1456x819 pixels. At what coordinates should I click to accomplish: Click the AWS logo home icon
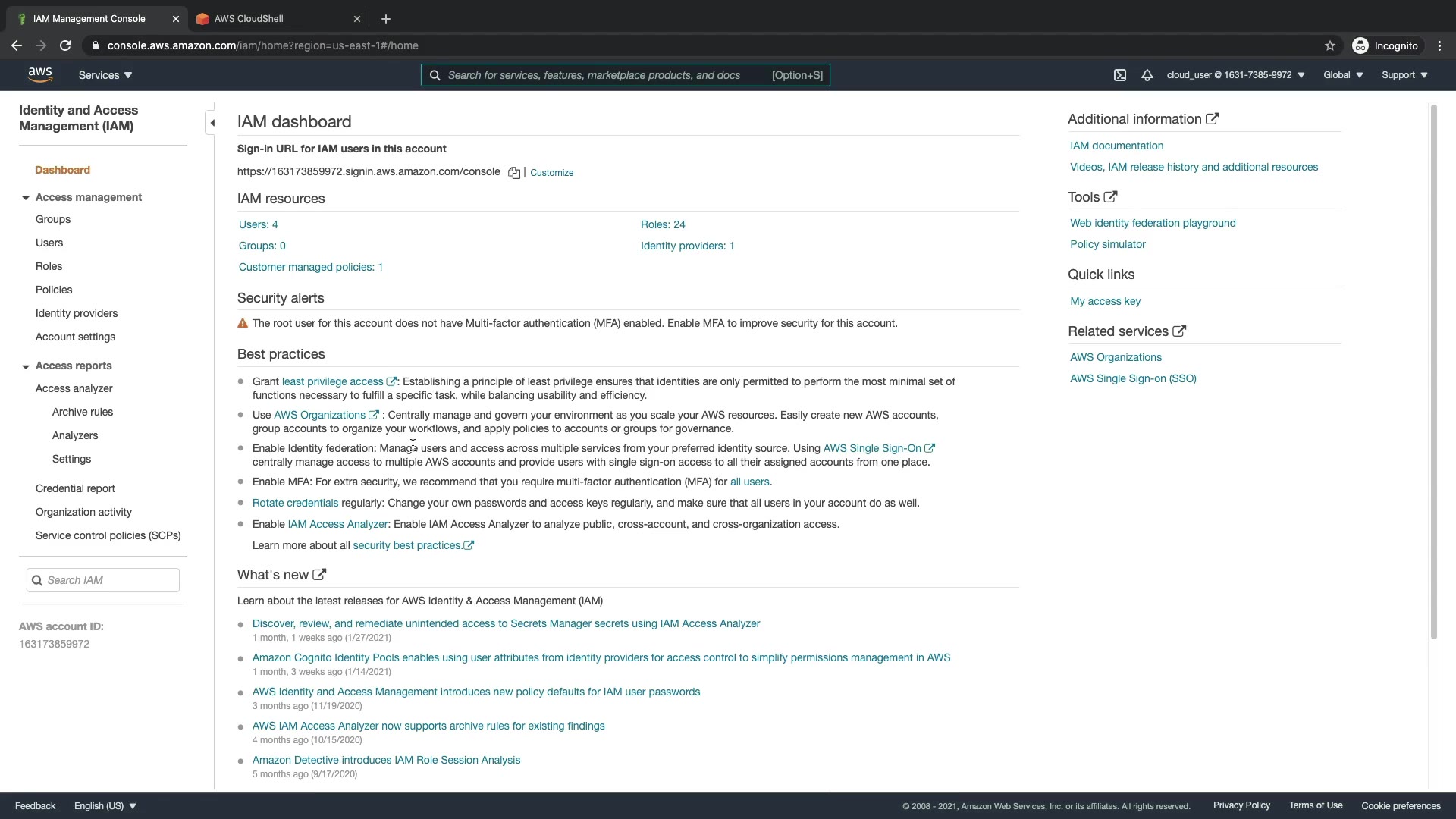click(x=40, y=74)
